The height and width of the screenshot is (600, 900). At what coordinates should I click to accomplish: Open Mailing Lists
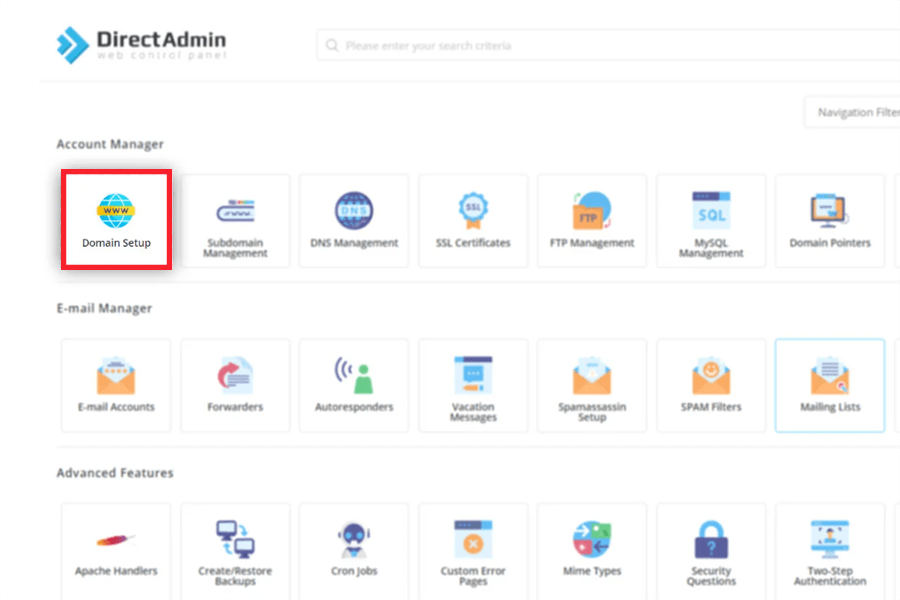[829, 385]
